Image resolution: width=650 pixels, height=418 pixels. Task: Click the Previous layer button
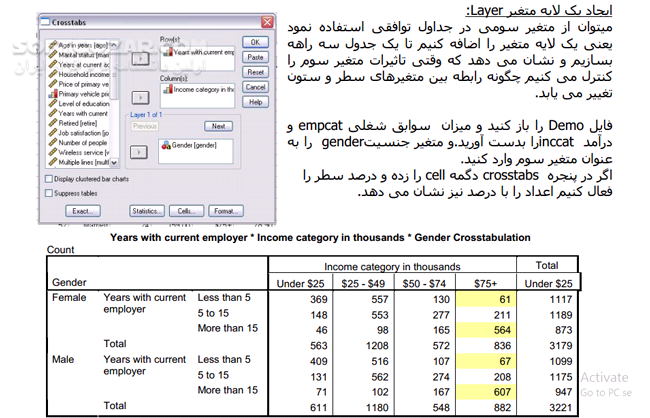pos(145,126)
